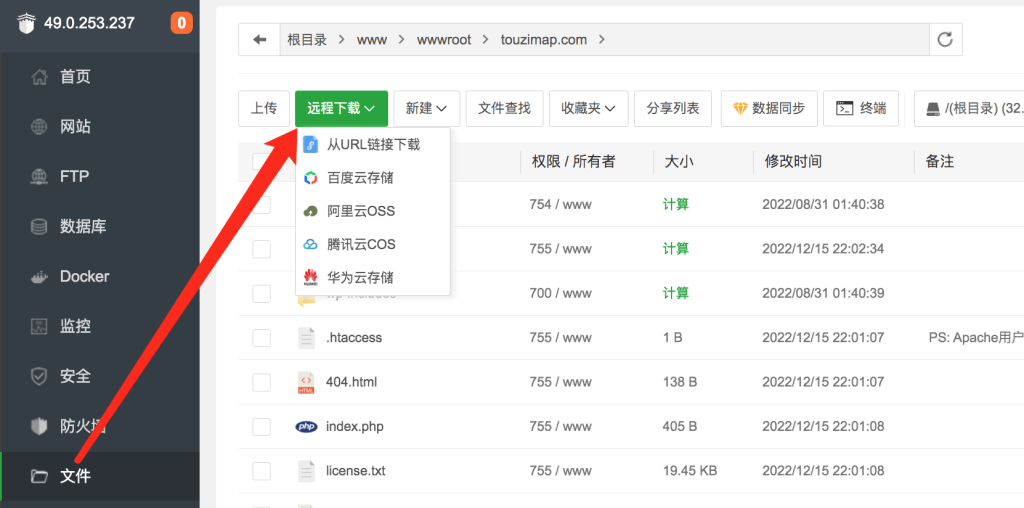Click the PHP icon of index.php
Image resolution: width=1024 pixels, height=508 pixels.
point(306,426)
